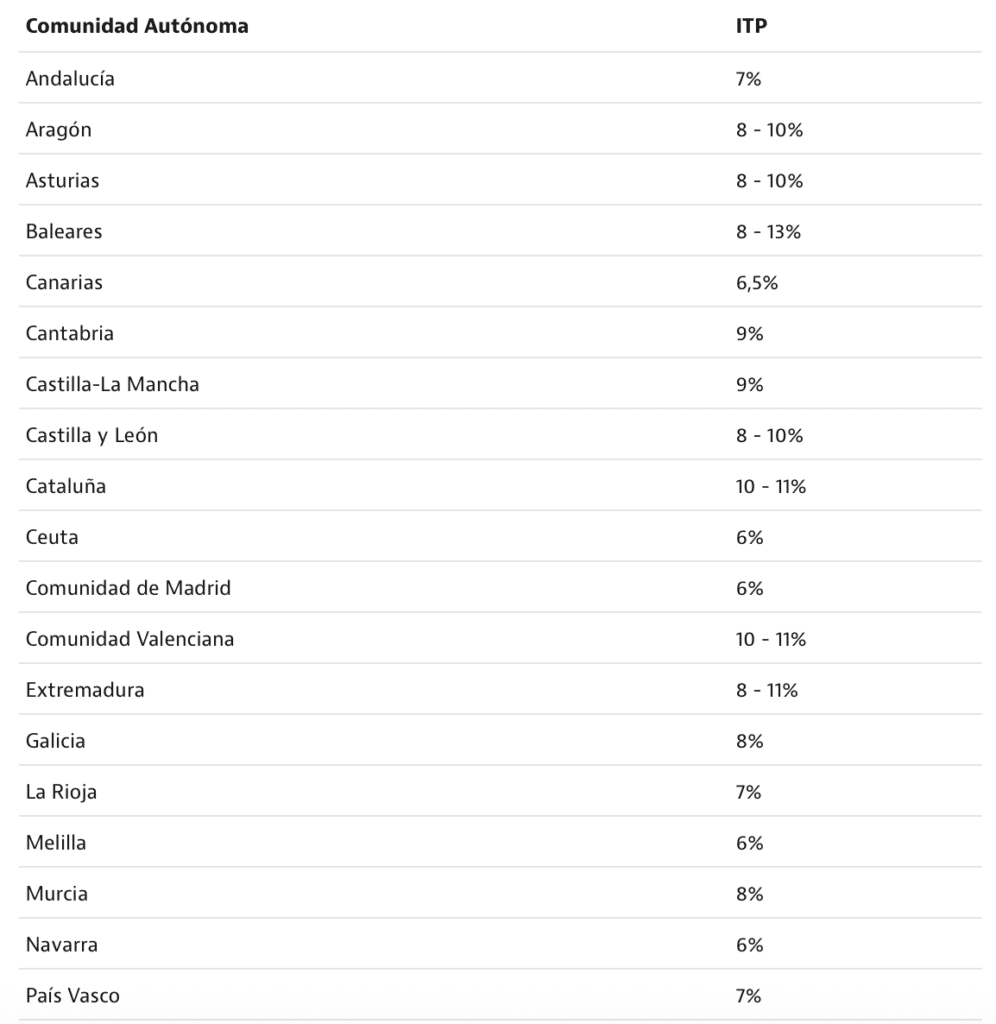Select the La Rioja cell
The width and height of the screenshot is (996, 1024).
(x=61, y=792)
